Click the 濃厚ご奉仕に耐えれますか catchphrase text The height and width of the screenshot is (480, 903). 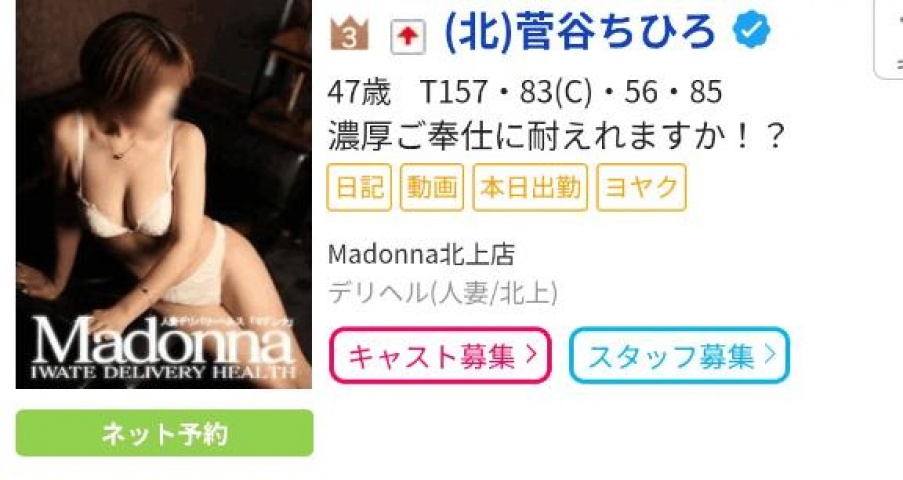click(556, 136)
